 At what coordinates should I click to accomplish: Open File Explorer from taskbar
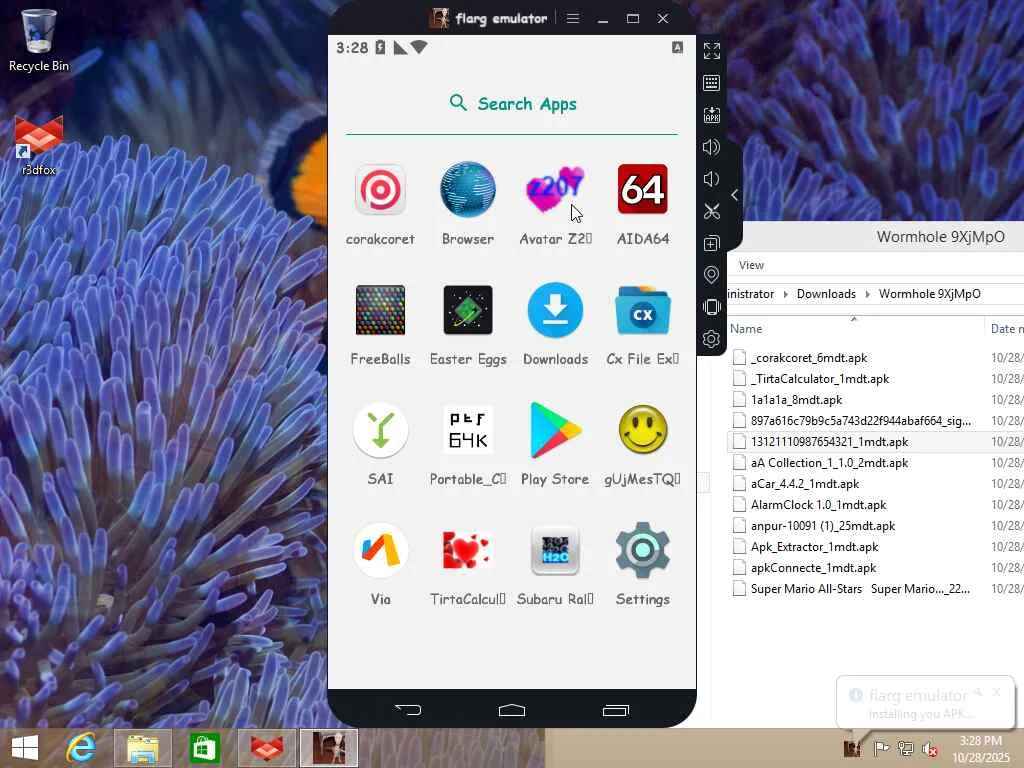(x=143, y=748)
